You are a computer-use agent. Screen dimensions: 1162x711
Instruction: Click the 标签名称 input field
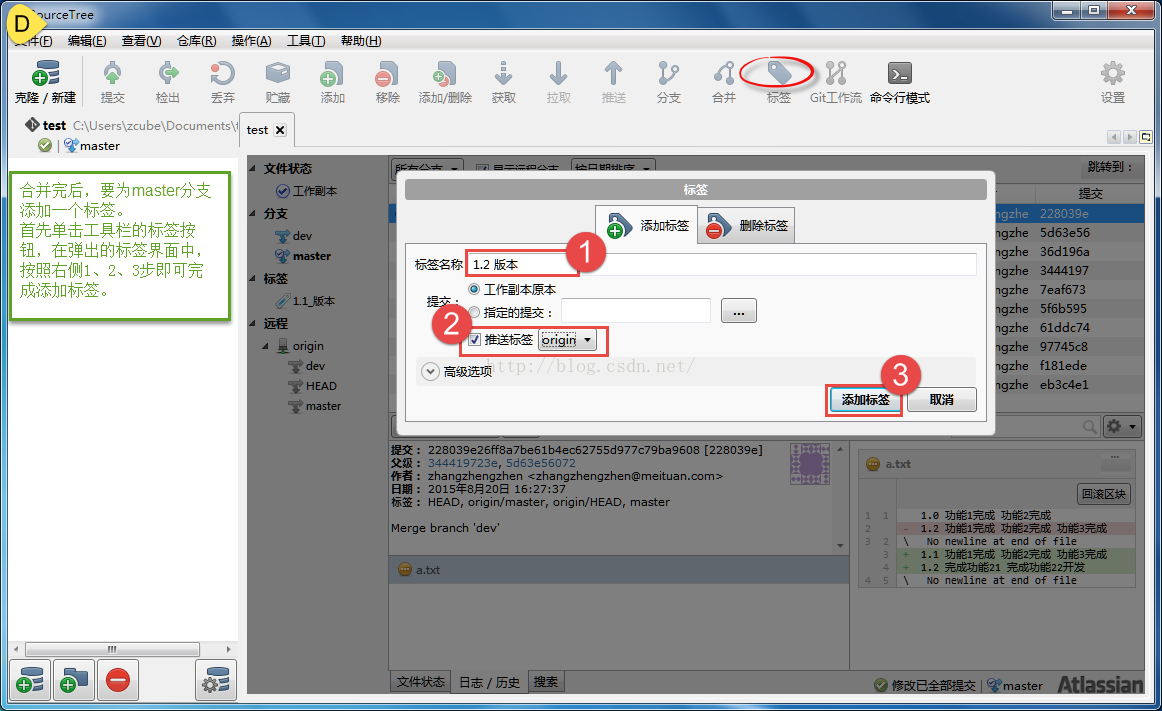[x=721, y=265]
